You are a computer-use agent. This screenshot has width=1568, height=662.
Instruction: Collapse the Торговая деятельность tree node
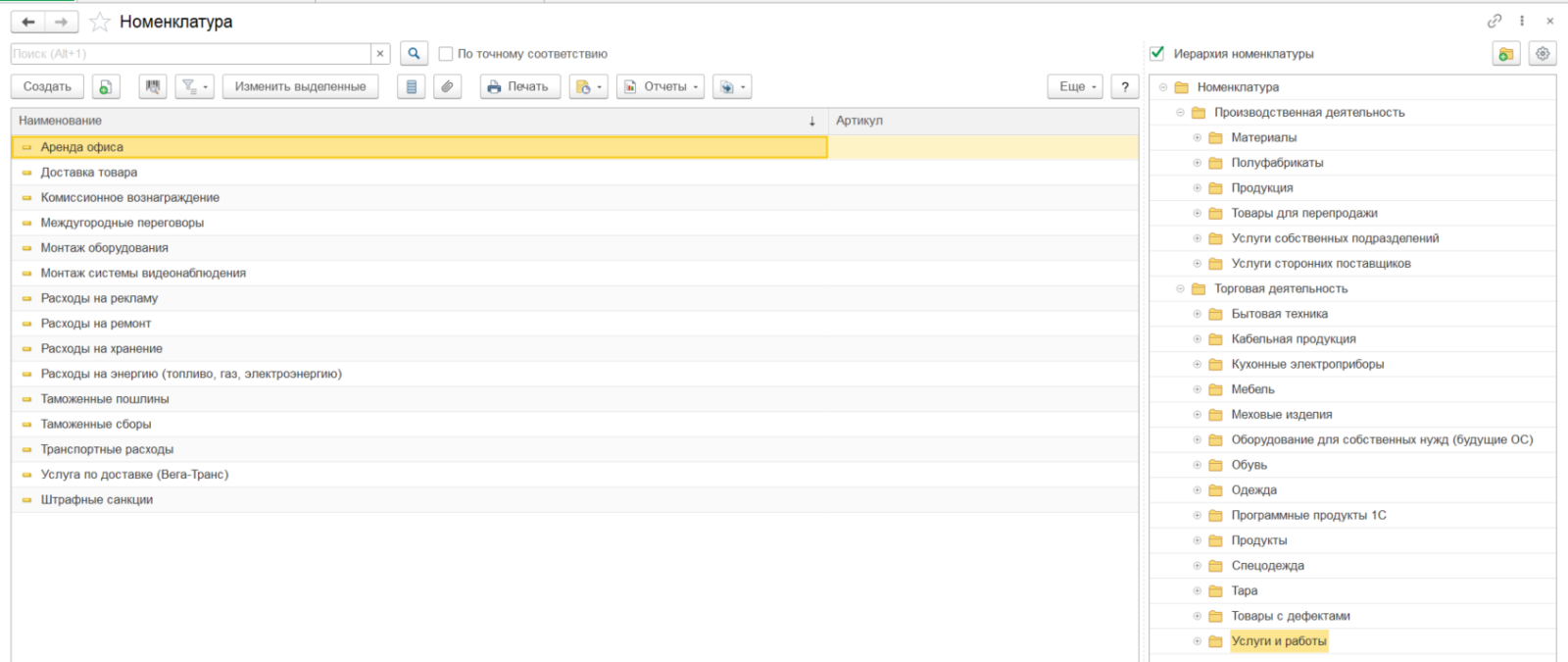pos(1180,289)
